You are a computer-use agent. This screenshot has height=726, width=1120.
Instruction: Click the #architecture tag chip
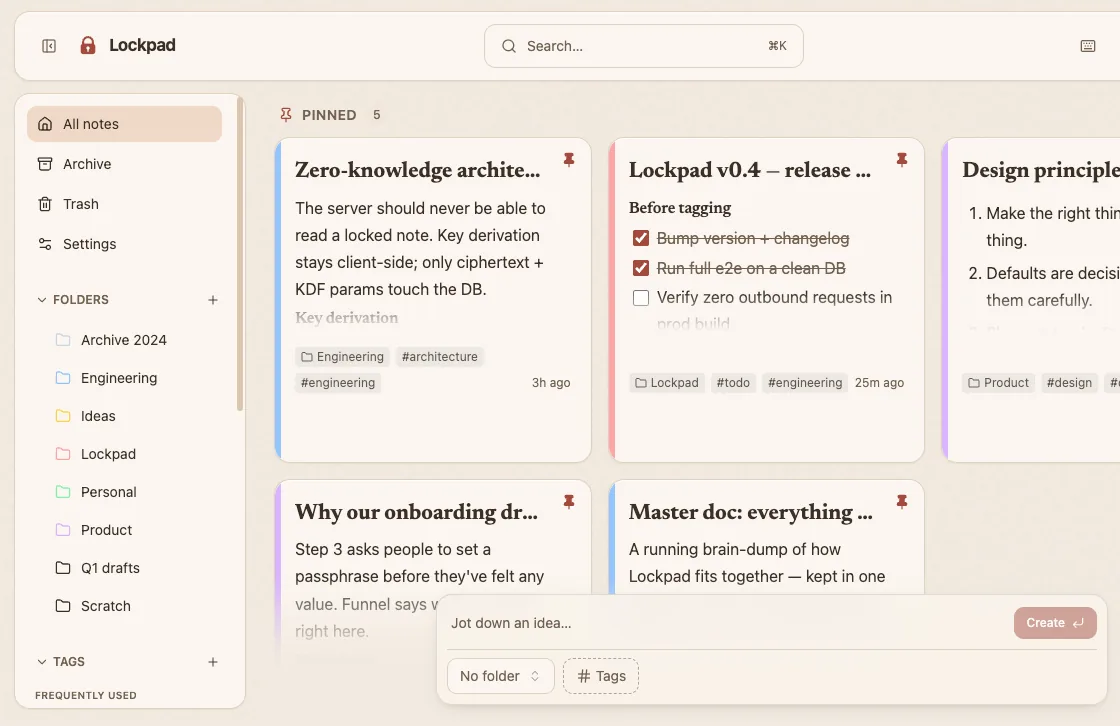coord(439,357)
